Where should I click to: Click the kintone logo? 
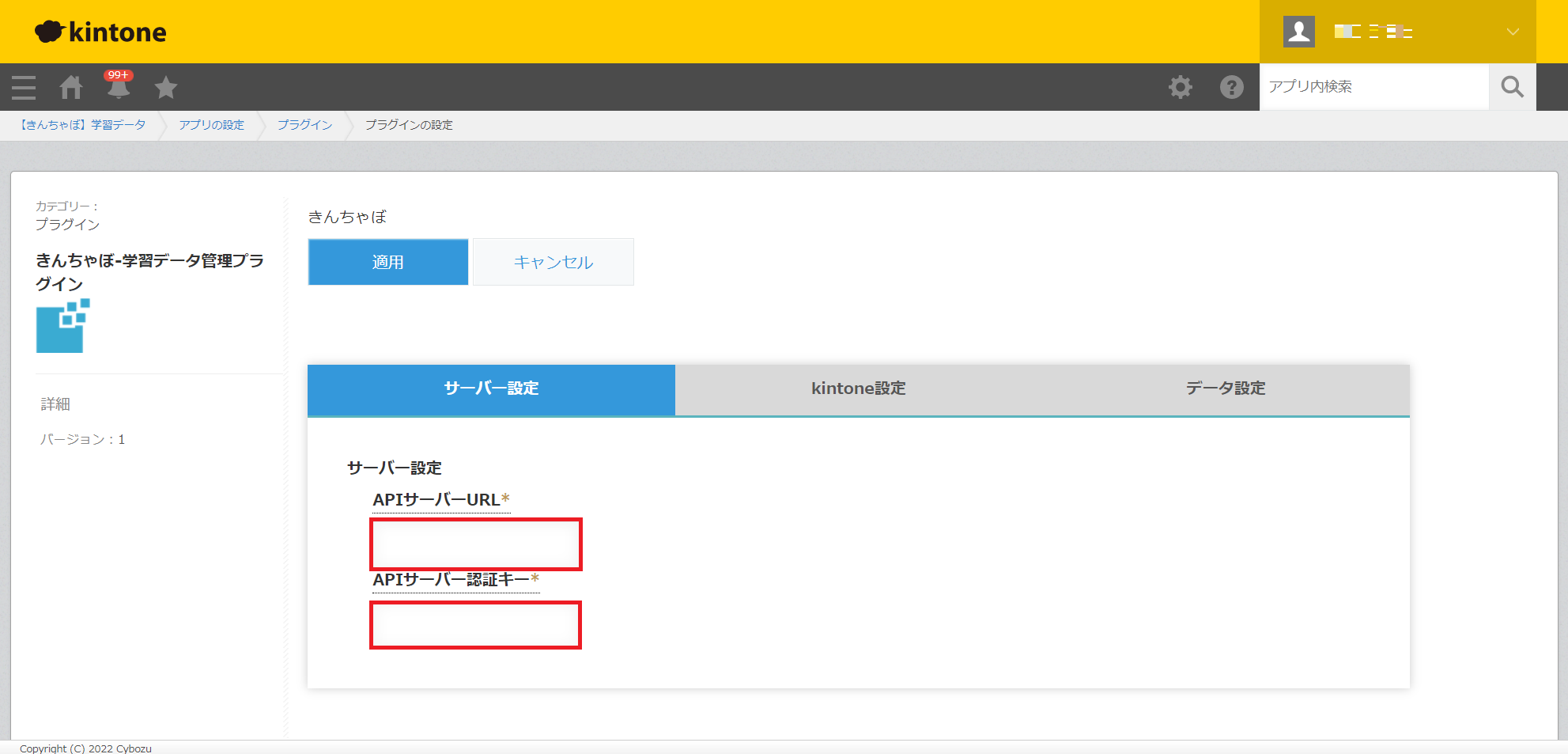tap(101, 32)
